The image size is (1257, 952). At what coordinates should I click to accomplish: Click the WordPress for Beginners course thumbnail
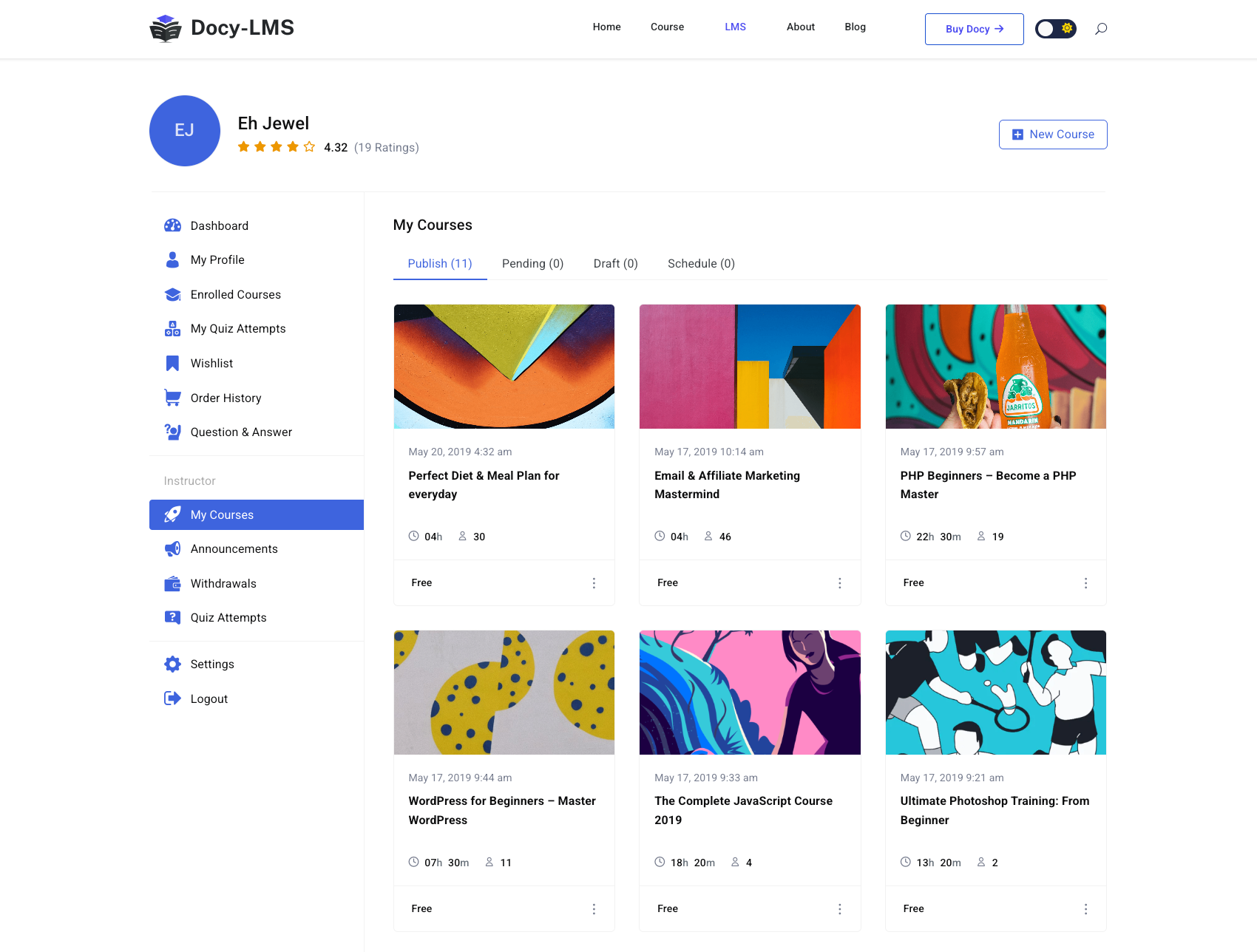tap(504, 693)
